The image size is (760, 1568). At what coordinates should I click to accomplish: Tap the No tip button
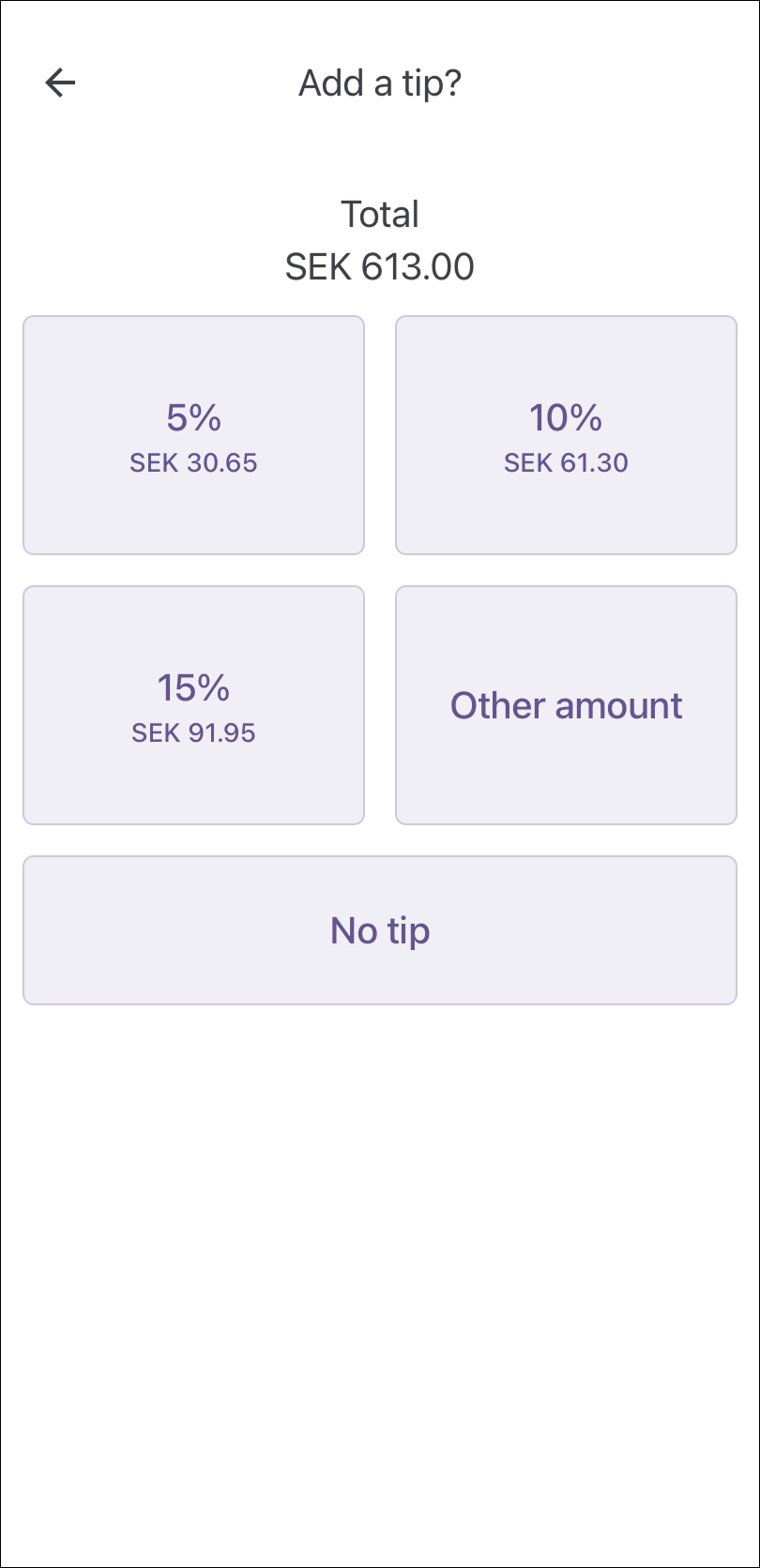380,930
